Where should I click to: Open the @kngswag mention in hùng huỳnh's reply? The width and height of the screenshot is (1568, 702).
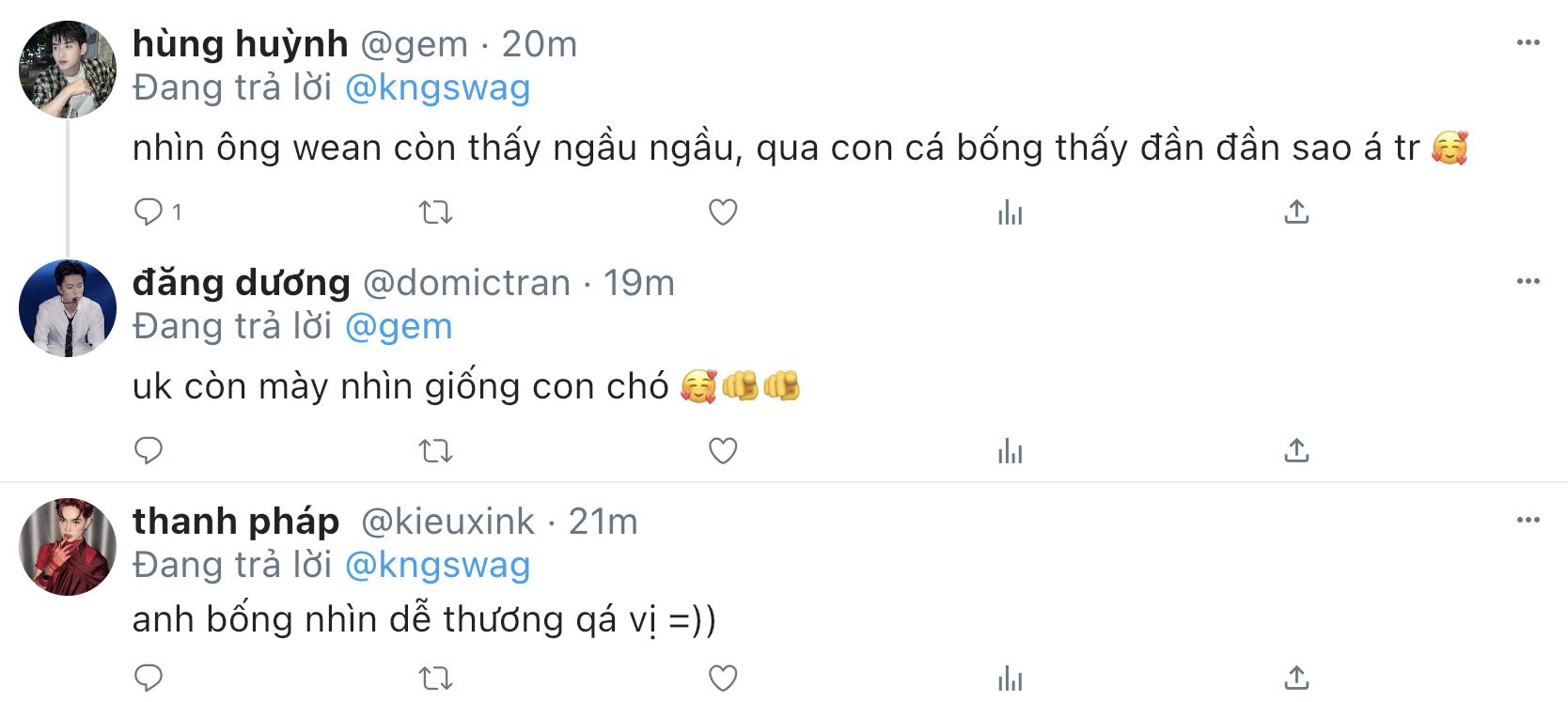coord(437,87)
